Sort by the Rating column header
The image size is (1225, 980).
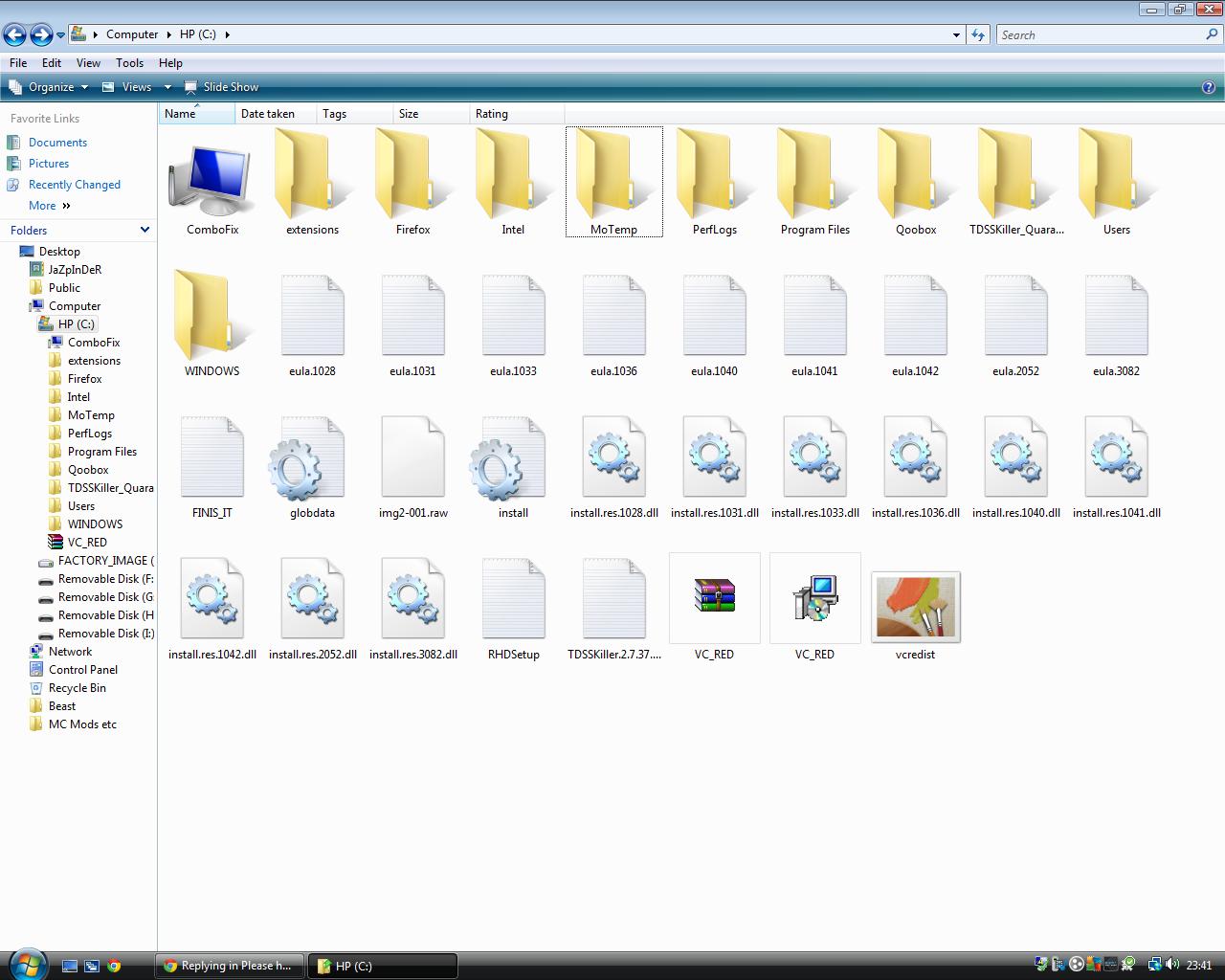pyautogui.click(x=517, y=114)
